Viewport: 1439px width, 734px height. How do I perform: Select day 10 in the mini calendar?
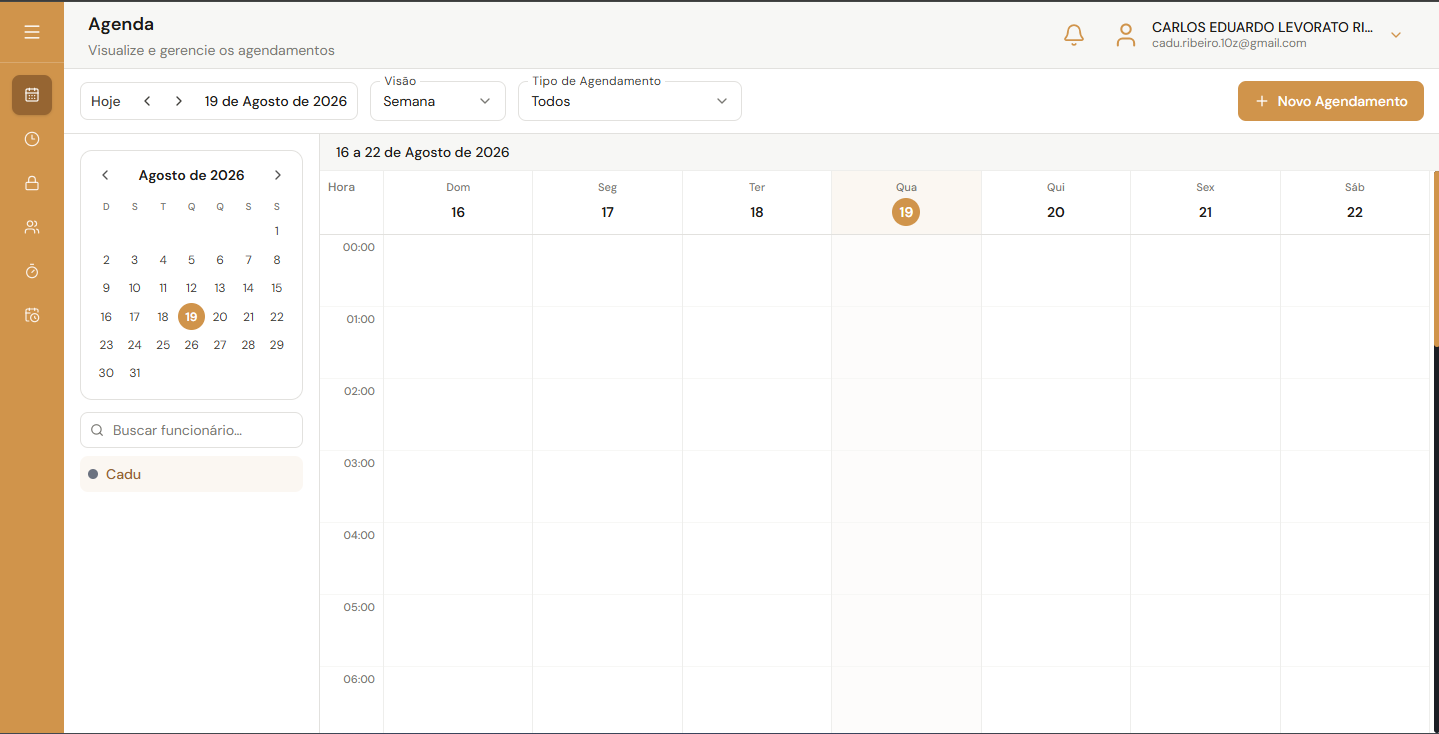[135, 288]
